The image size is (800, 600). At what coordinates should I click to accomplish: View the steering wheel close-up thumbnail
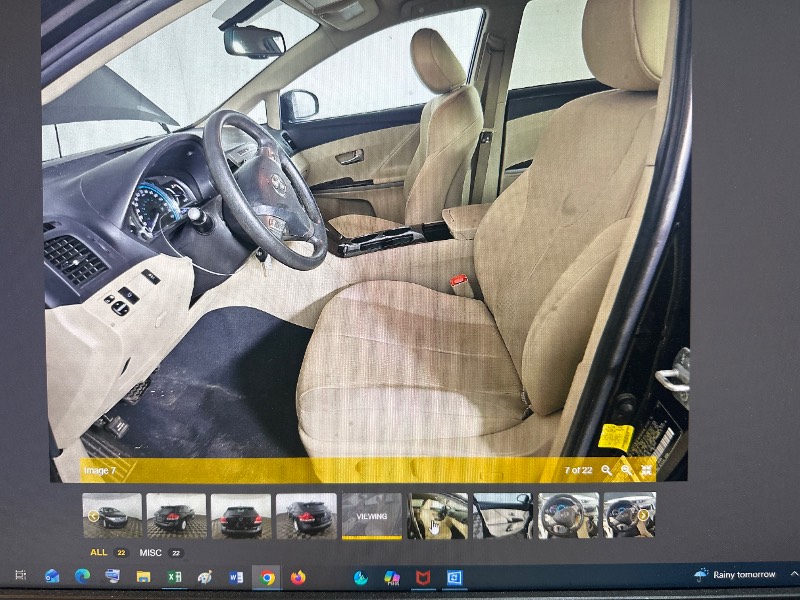(568, 516)
